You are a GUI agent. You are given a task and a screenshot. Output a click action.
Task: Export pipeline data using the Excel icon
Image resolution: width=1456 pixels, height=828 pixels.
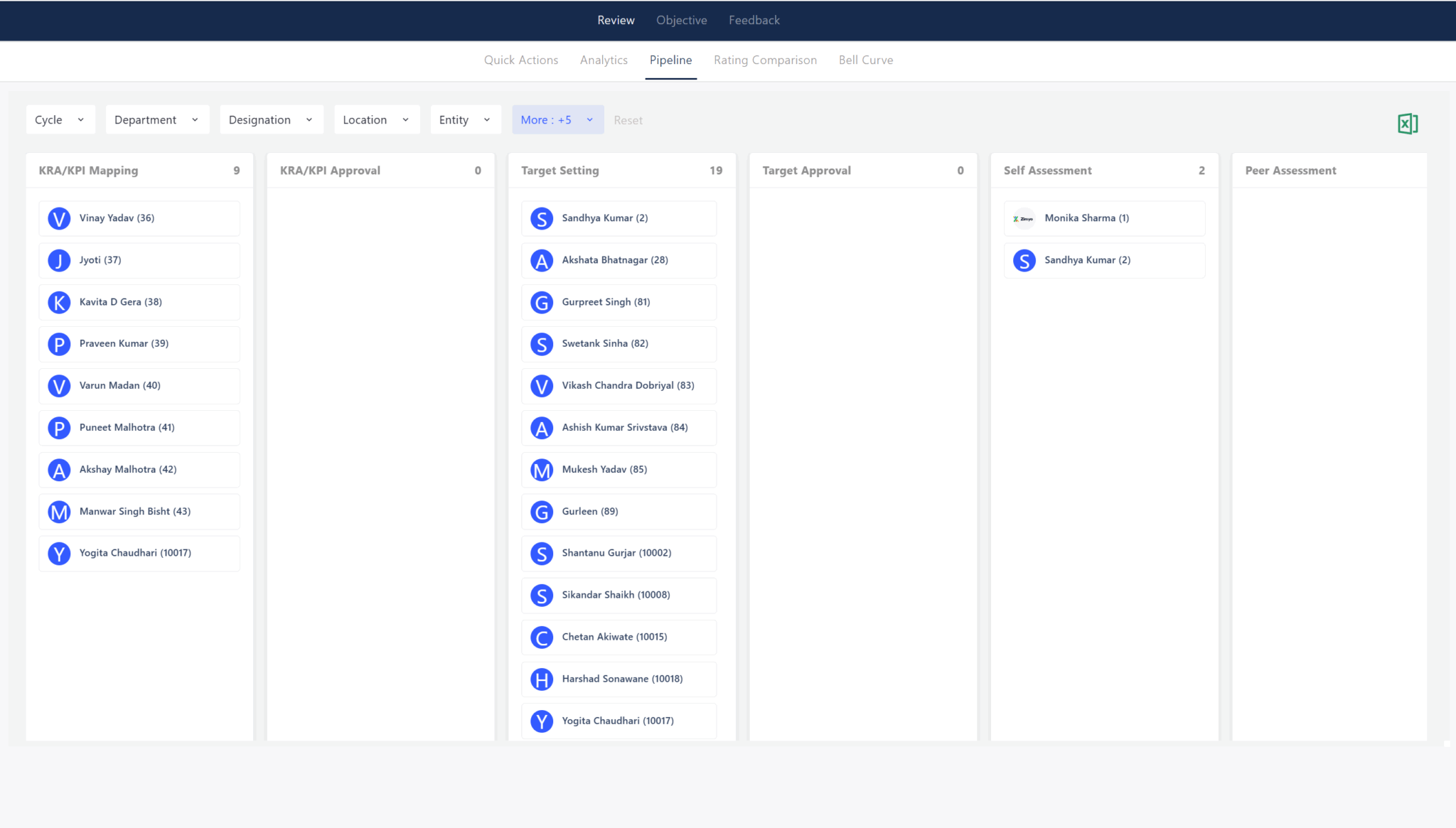click(1407, 123)
